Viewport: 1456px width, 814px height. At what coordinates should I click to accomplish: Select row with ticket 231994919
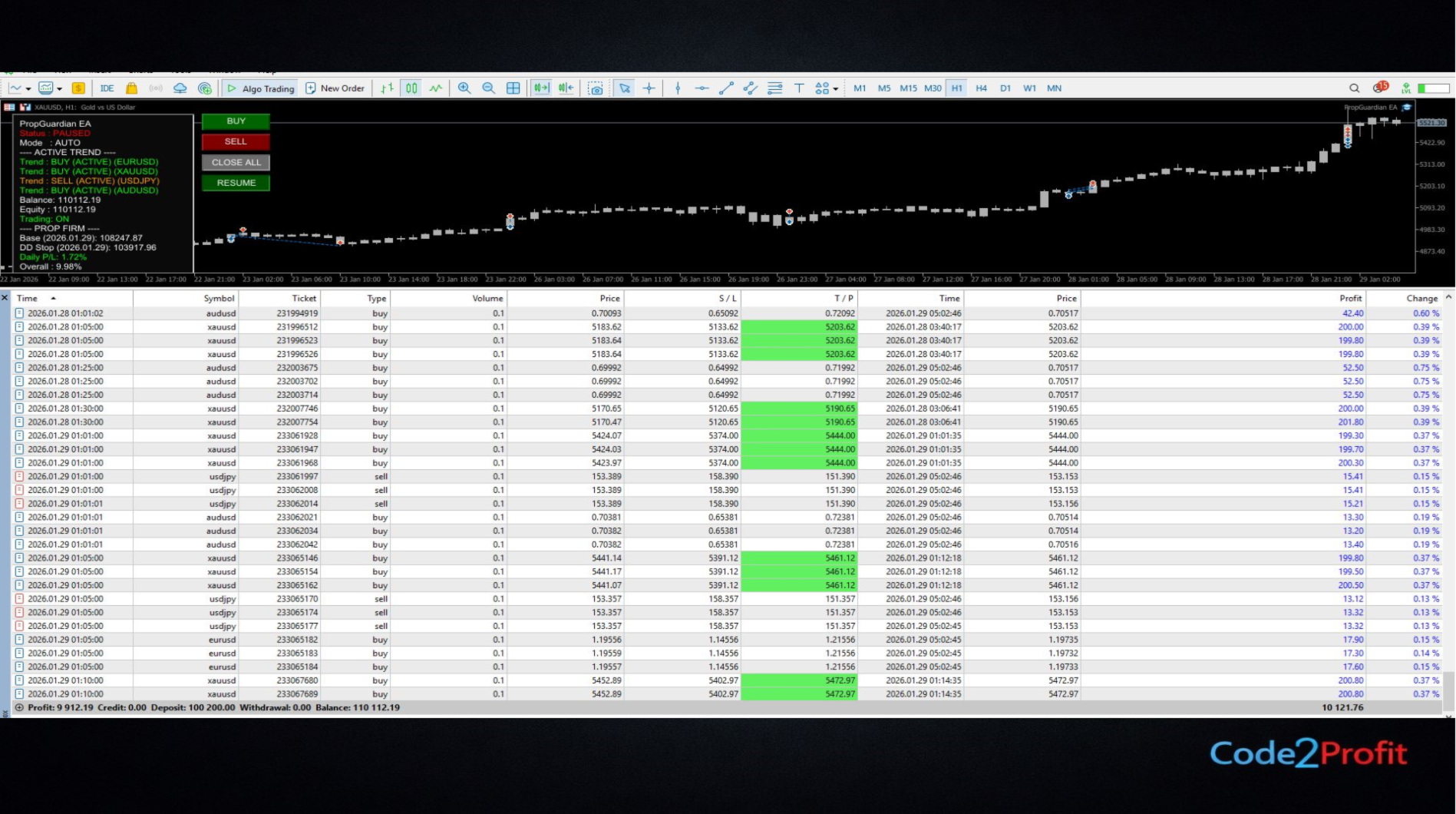728,313
